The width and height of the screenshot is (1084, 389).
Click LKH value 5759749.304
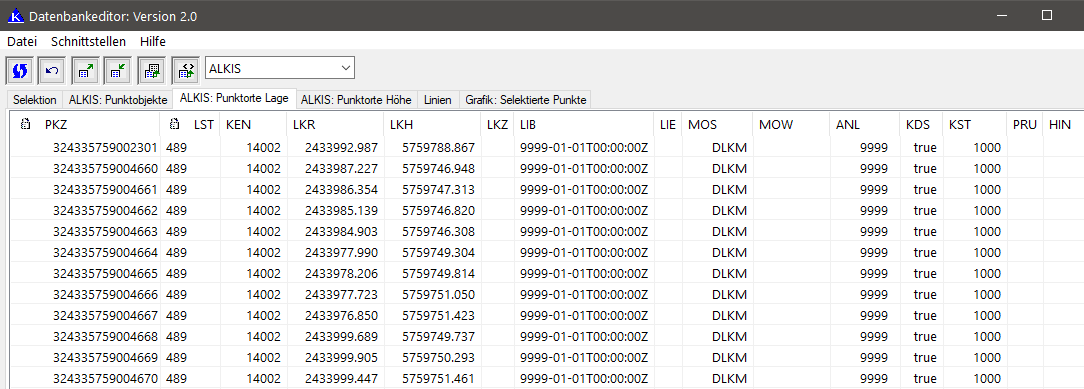tap(438, 252)
